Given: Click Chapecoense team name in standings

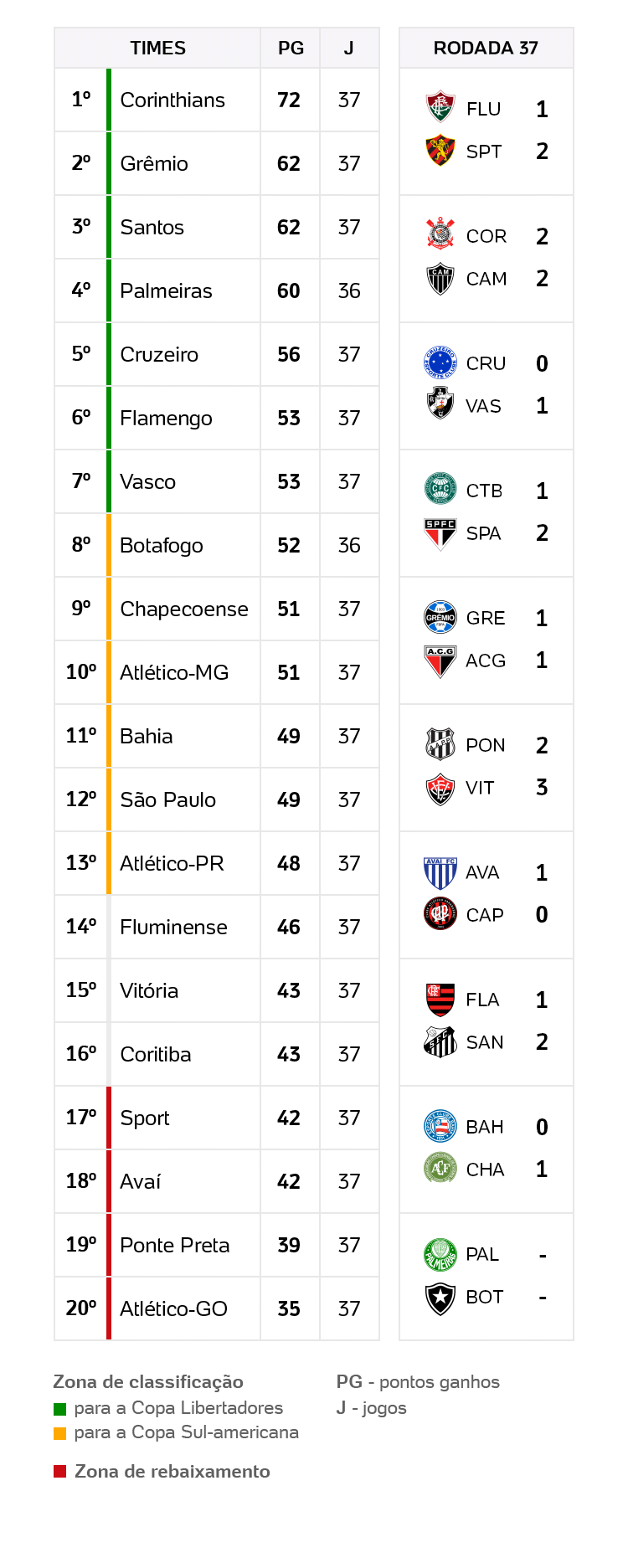Looking at the screenshot, I should point(184,609).
